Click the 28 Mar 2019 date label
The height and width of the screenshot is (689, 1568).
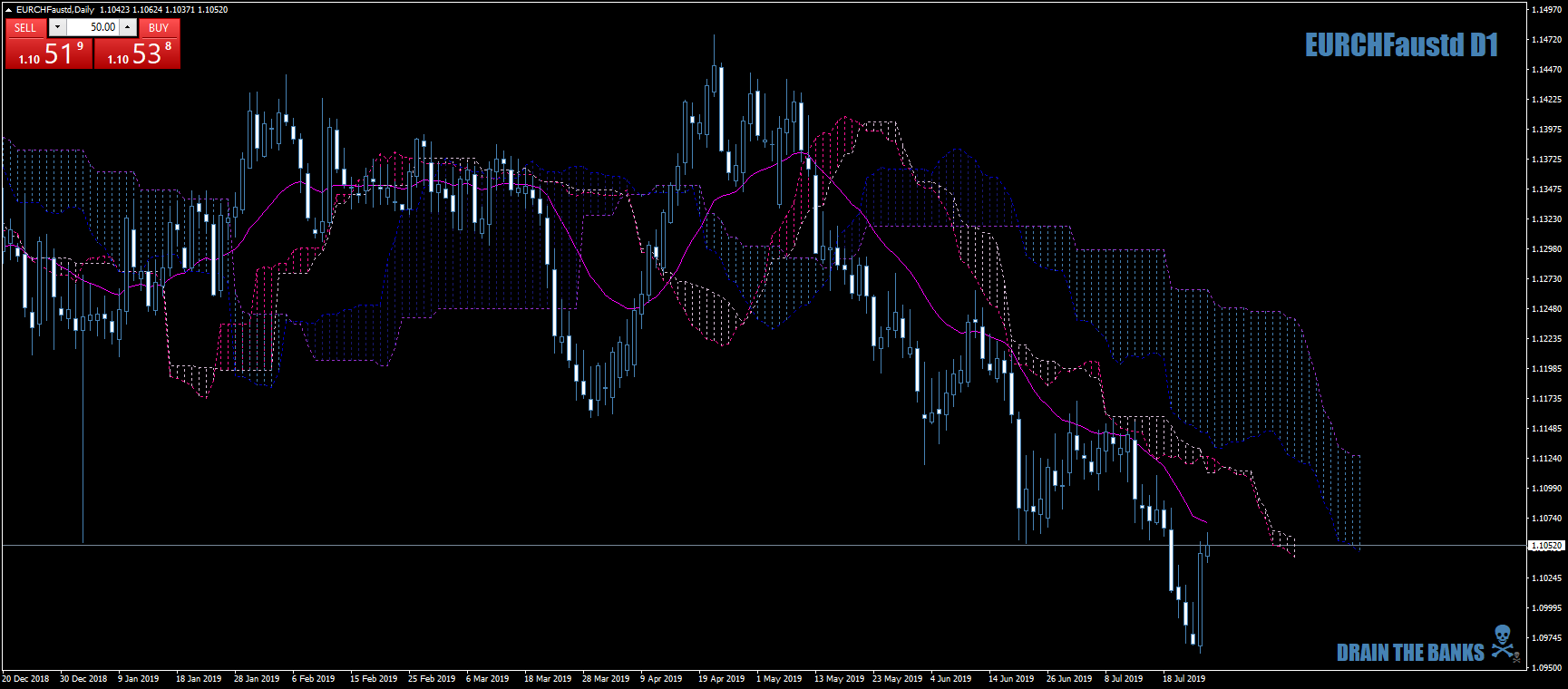tap(606, 679)
